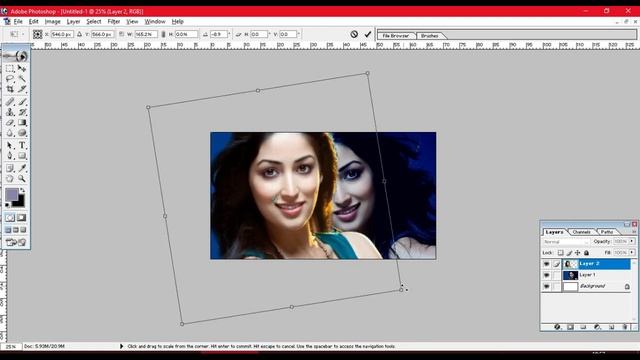Select the Healing Brush tool

(x=10, y=102)
